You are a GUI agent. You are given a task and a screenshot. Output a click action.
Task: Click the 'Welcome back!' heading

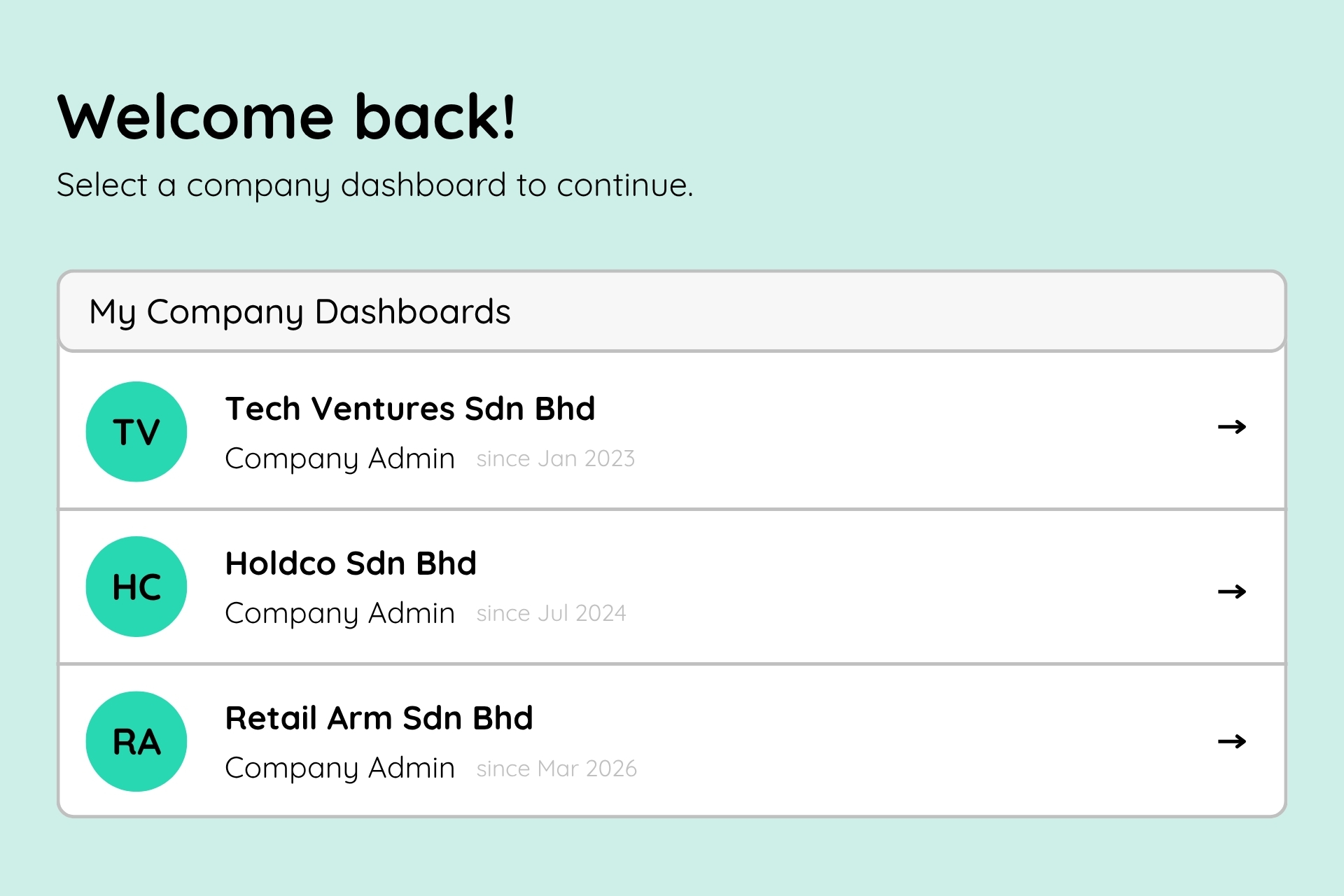point(286,117)
